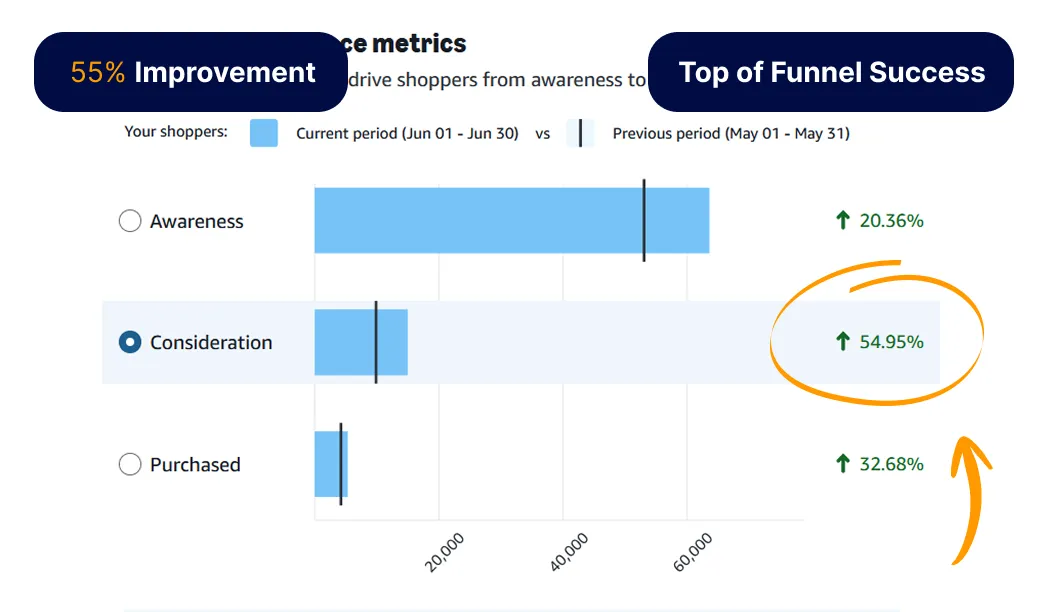Select the Awareness radio button

click(x=130, y=221)
